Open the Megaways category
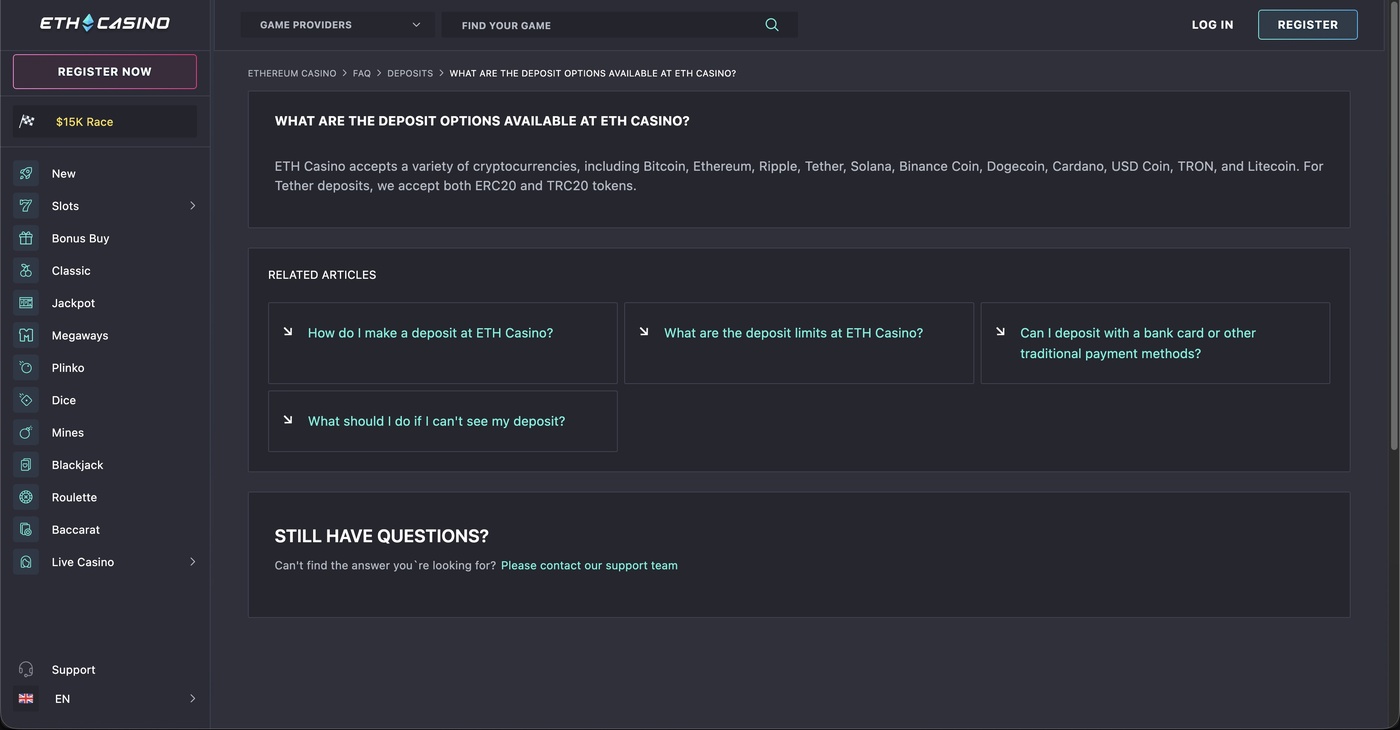The image size is (1400, 730). coord(80,336)
